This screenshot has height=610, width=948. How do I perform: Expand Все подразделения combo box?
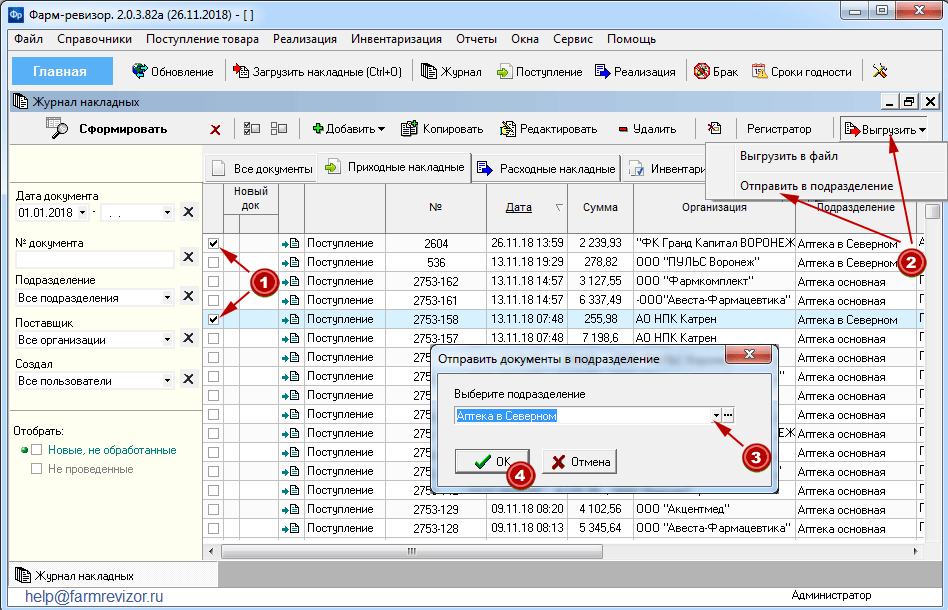[167, 297]
